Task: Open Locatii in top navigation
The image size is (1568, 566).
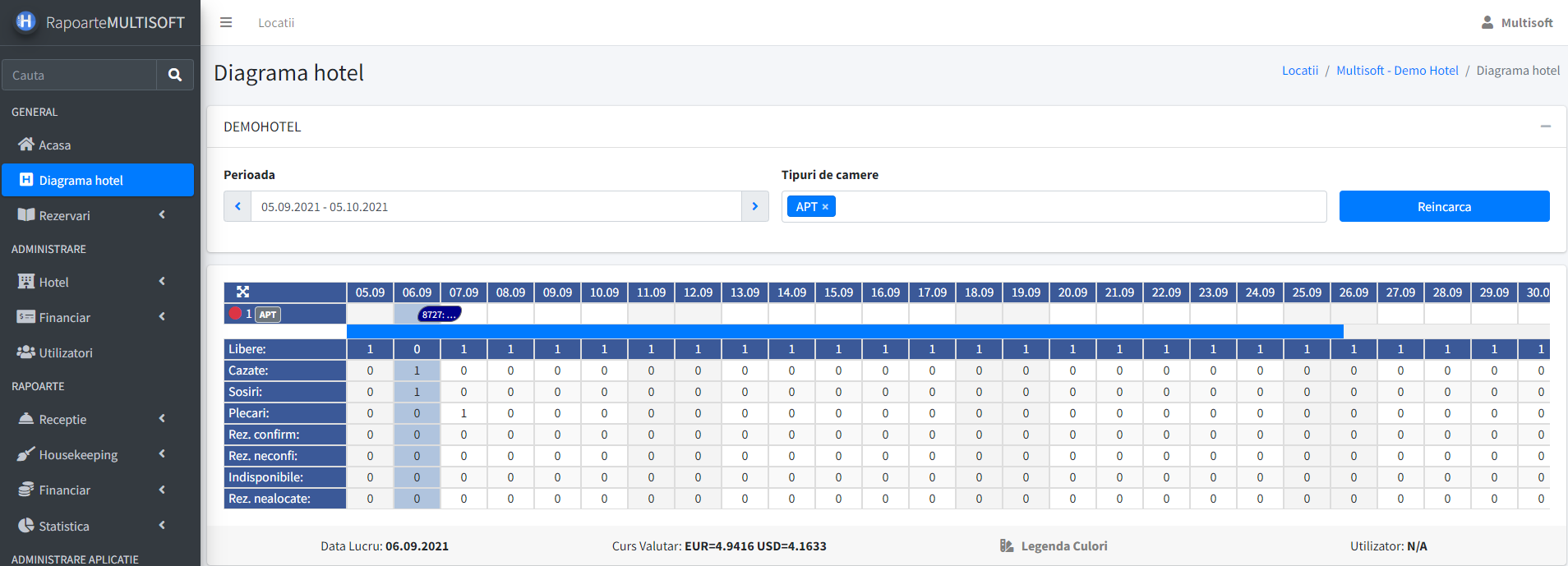Action: [276, 23]
